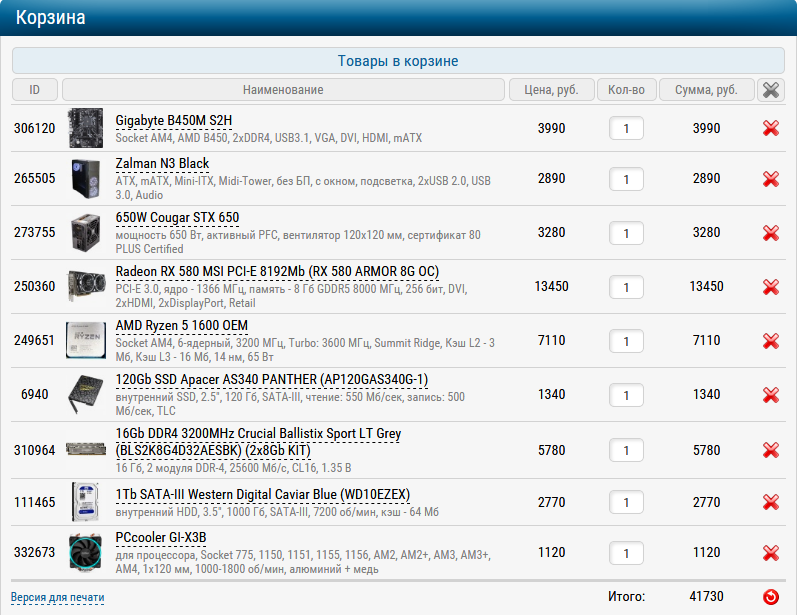Click the Цена, руб. column header
The height and width of the screenshot is (615, 799).
tap(552, 90)
